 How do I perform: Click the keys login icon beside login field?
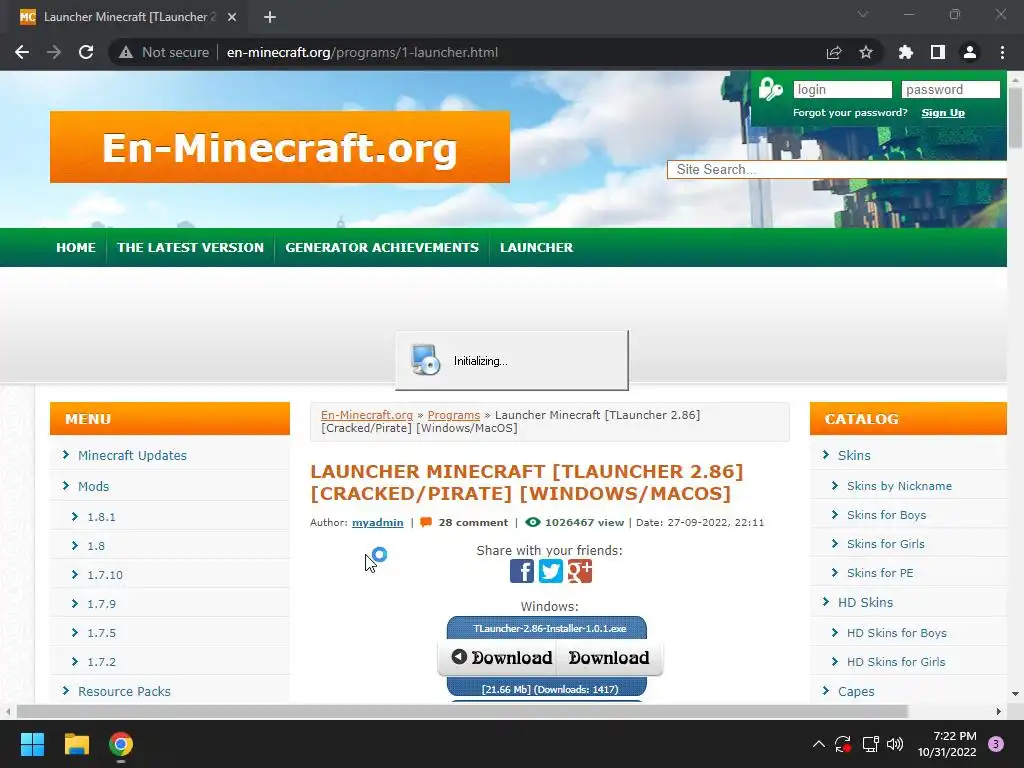click(771, 89)
